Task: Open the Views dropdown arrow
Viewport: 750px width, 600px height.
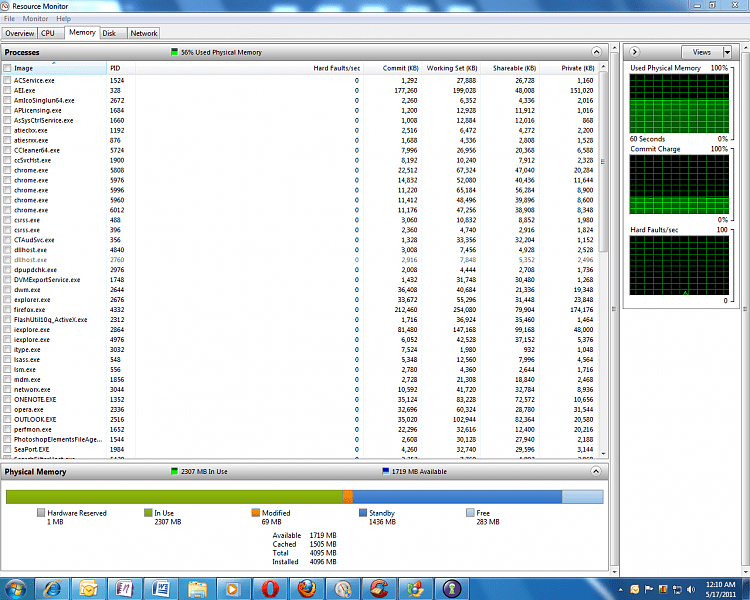Action: [x=728, y=52]
